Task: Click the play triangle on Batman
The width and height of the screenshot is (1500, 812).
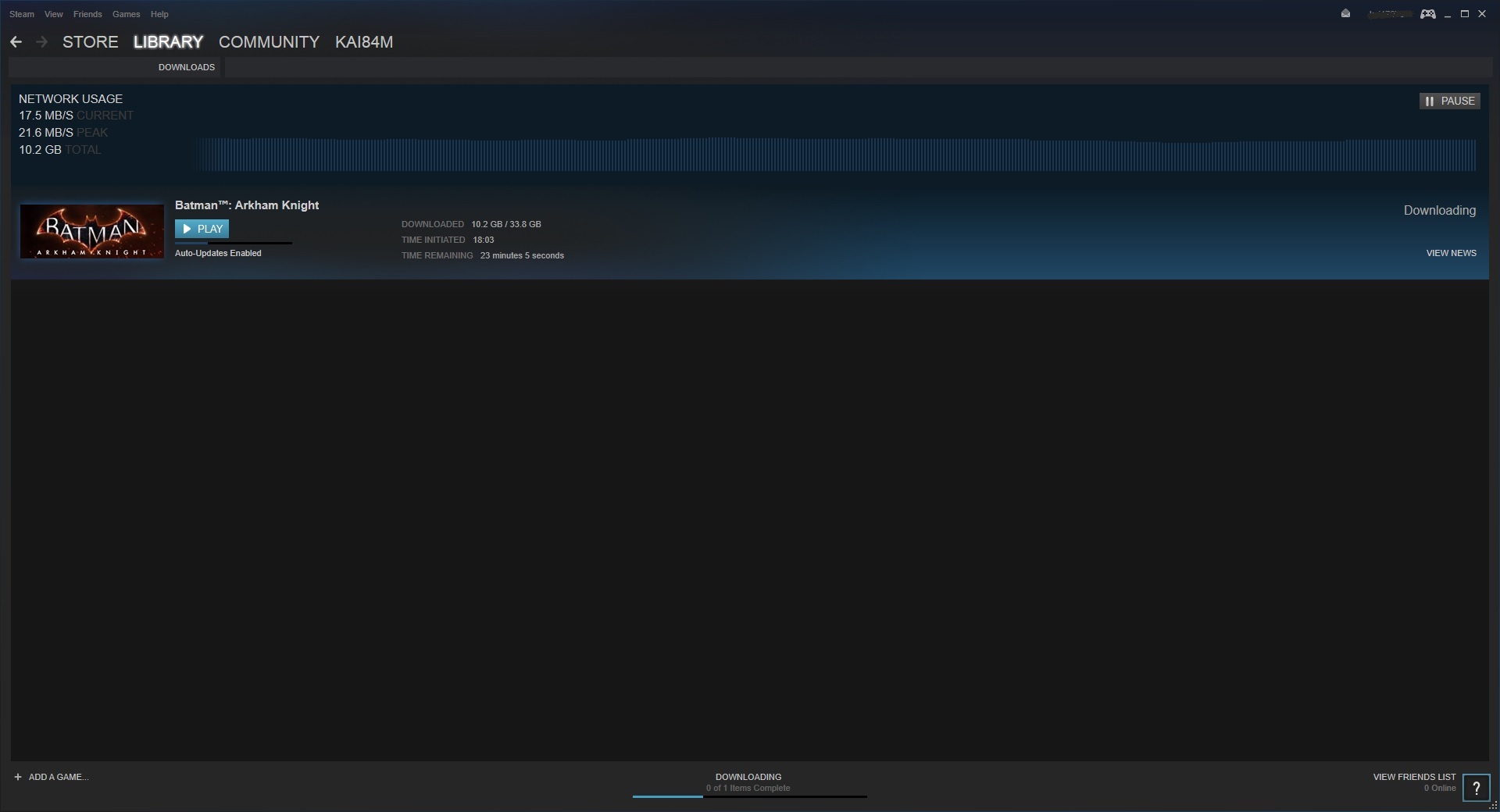Action: click(187, 229)
